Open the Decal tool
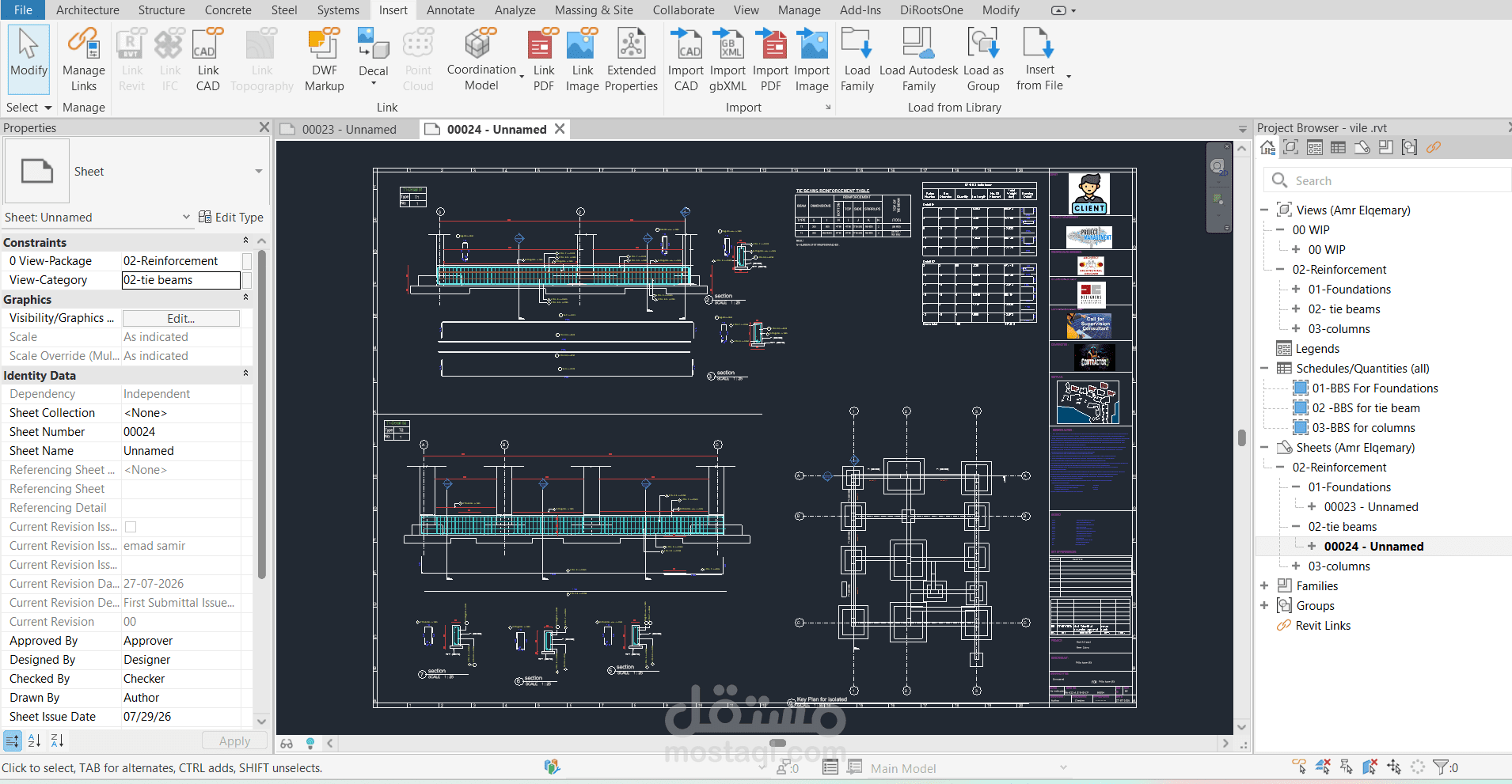This screenshot has height=784, width=1512. coord(374,57)
